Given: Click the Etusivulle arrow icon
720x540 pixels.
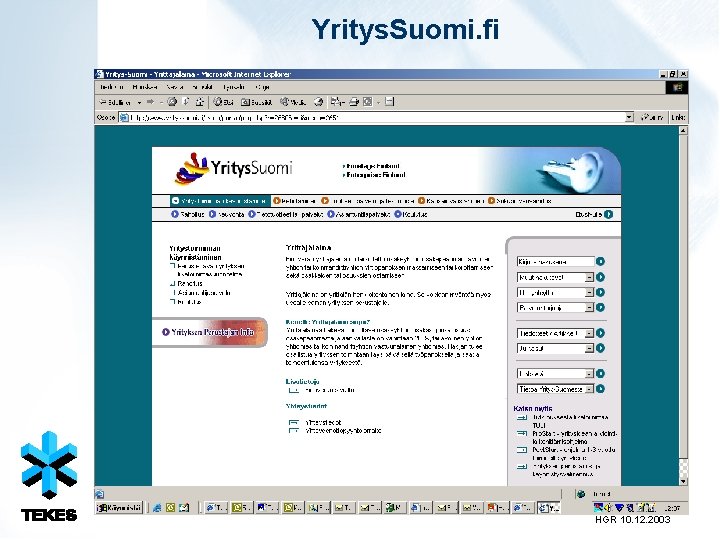Looking at the screenshot, I should tap(608, 214).
